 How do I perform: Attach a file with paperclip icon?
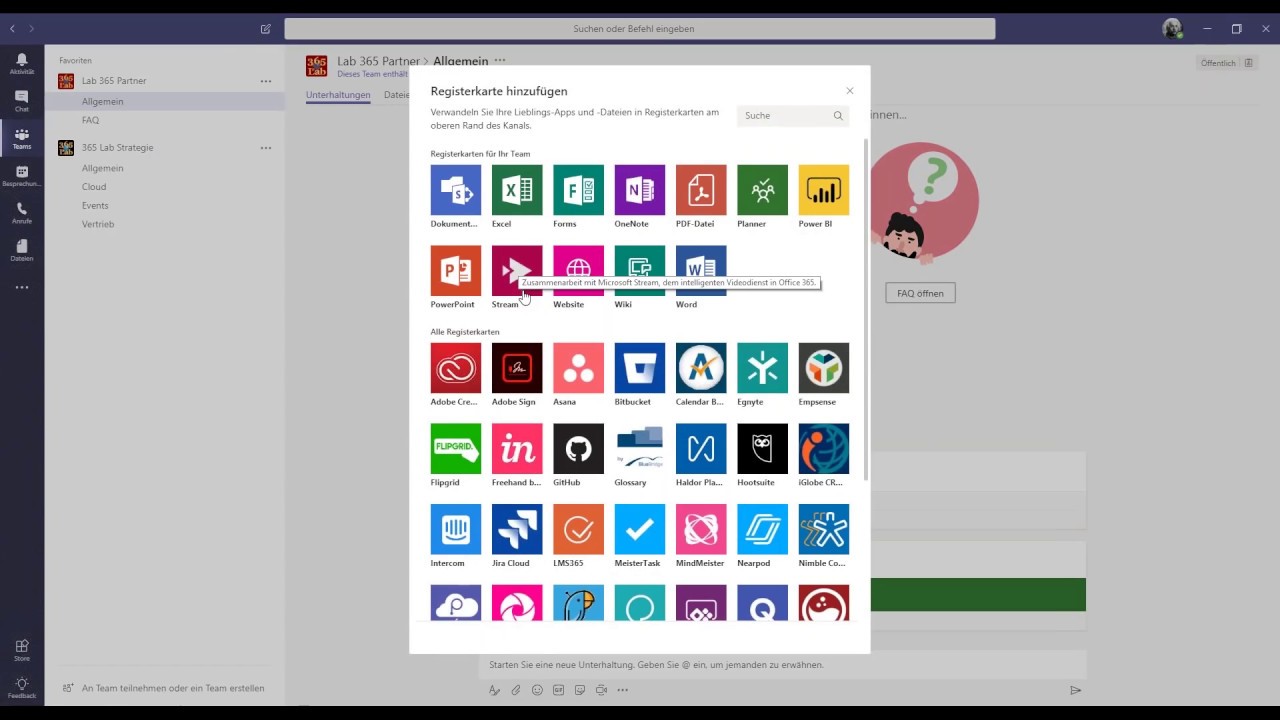coord(516,690)
